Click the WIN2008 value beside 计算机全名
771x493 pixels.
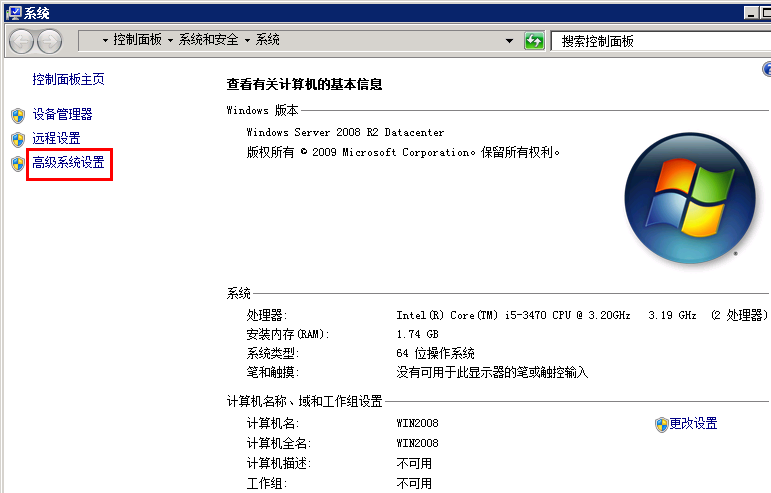click(x=417, y=443)
